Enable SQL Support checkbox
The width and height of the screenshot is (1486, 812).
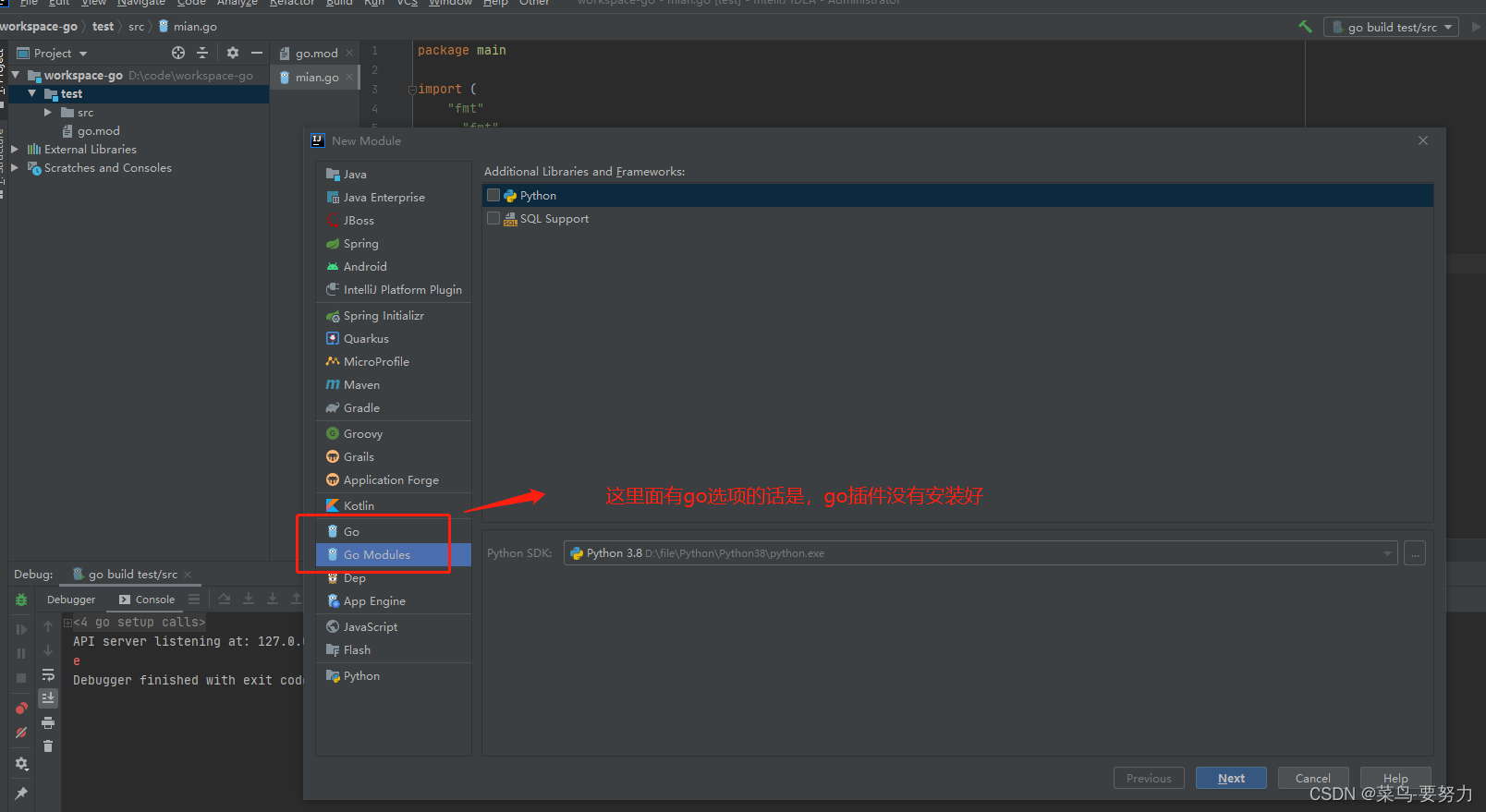coord(493,218)
